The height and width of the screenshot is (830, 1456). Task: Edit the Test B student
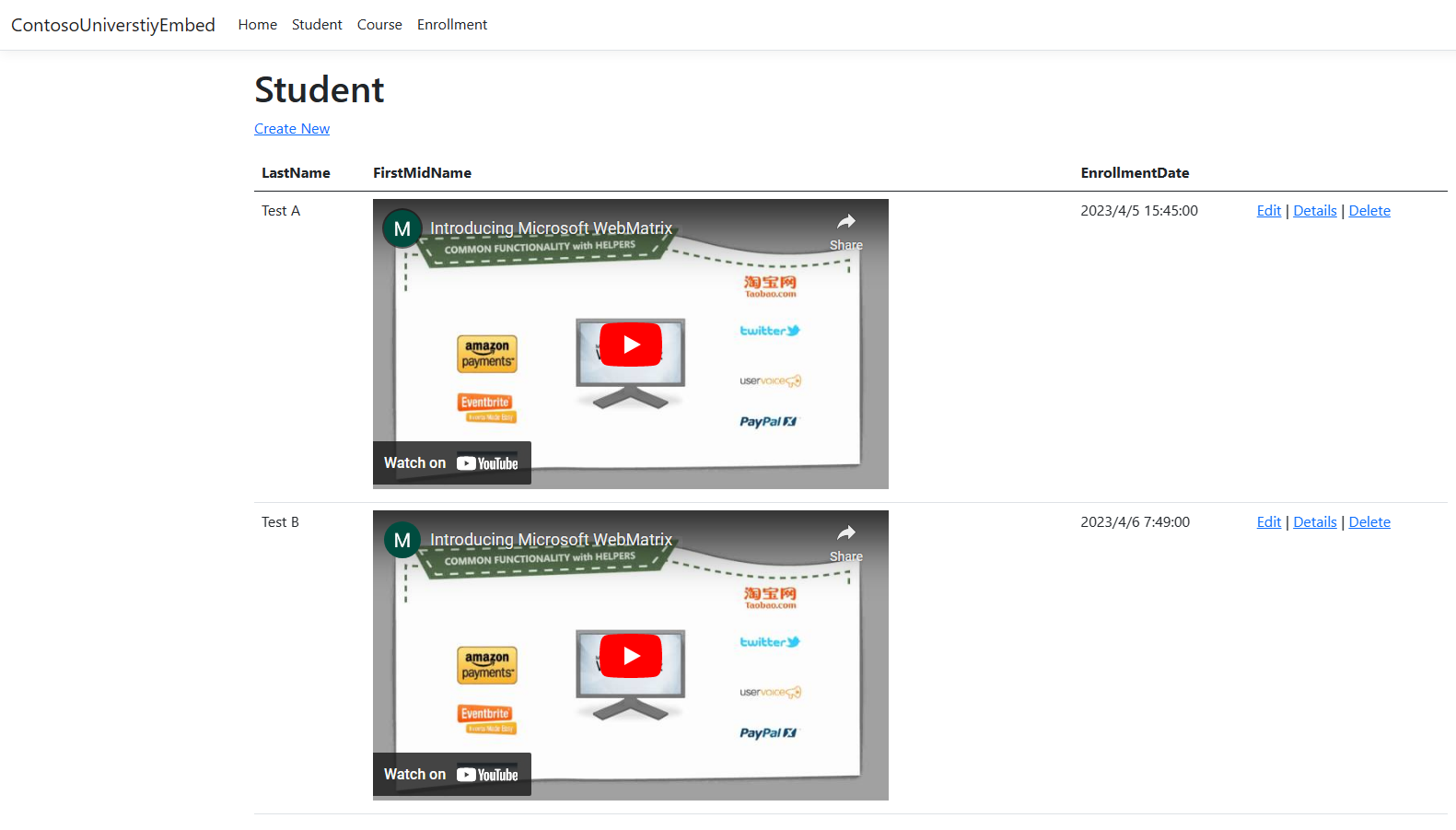pyautogui.click(x=1269, y=522)
